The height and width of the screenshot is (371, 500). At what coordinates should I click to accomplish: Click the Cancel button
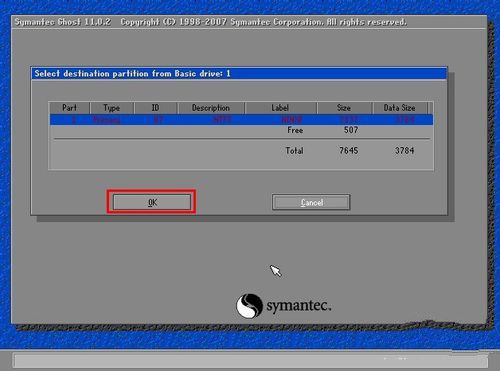(x=311, y=202)
